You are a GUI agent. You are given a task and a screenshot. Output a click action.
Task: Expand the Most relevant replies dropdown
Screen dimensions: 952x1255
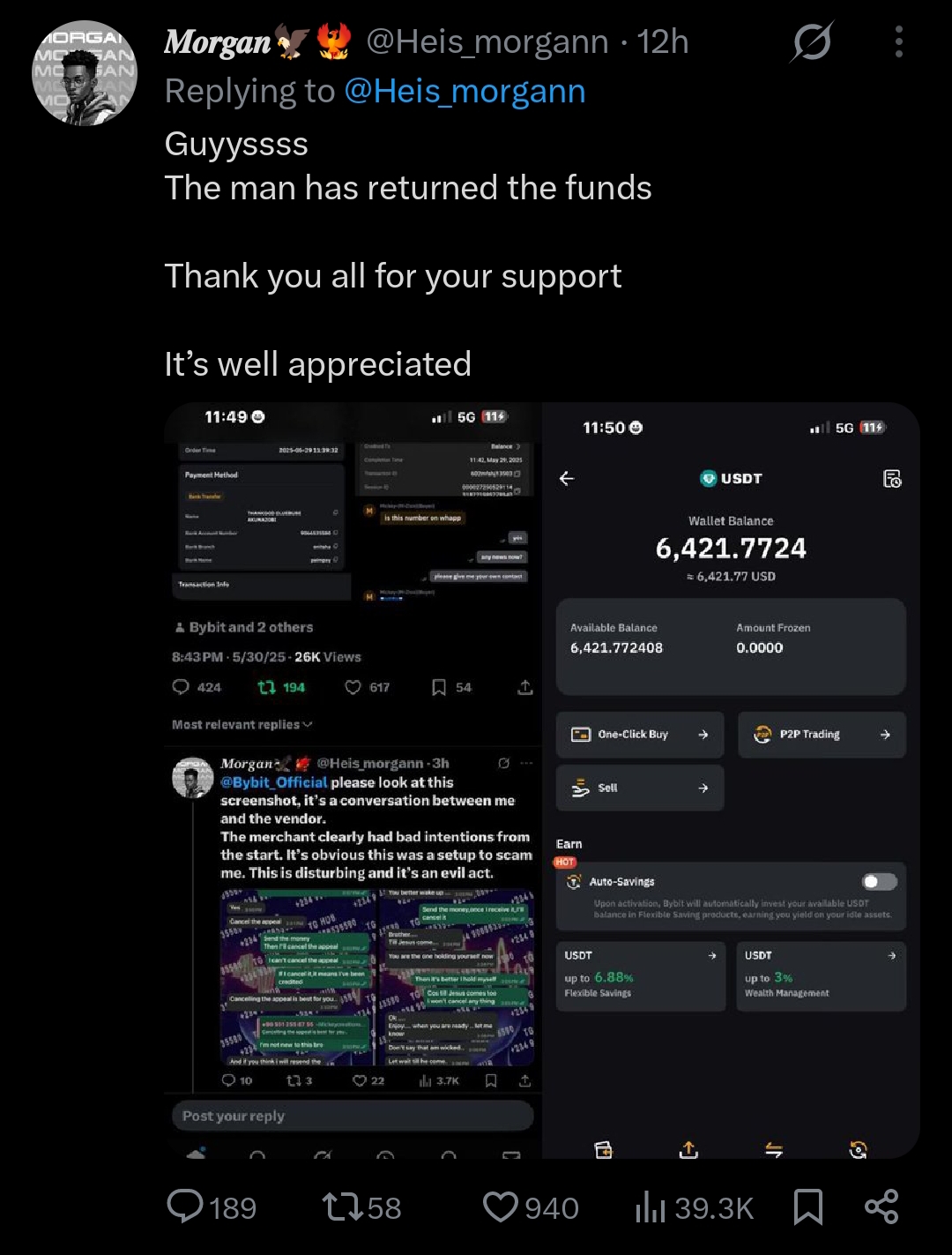pyautogui.click(x=242, y=724)
